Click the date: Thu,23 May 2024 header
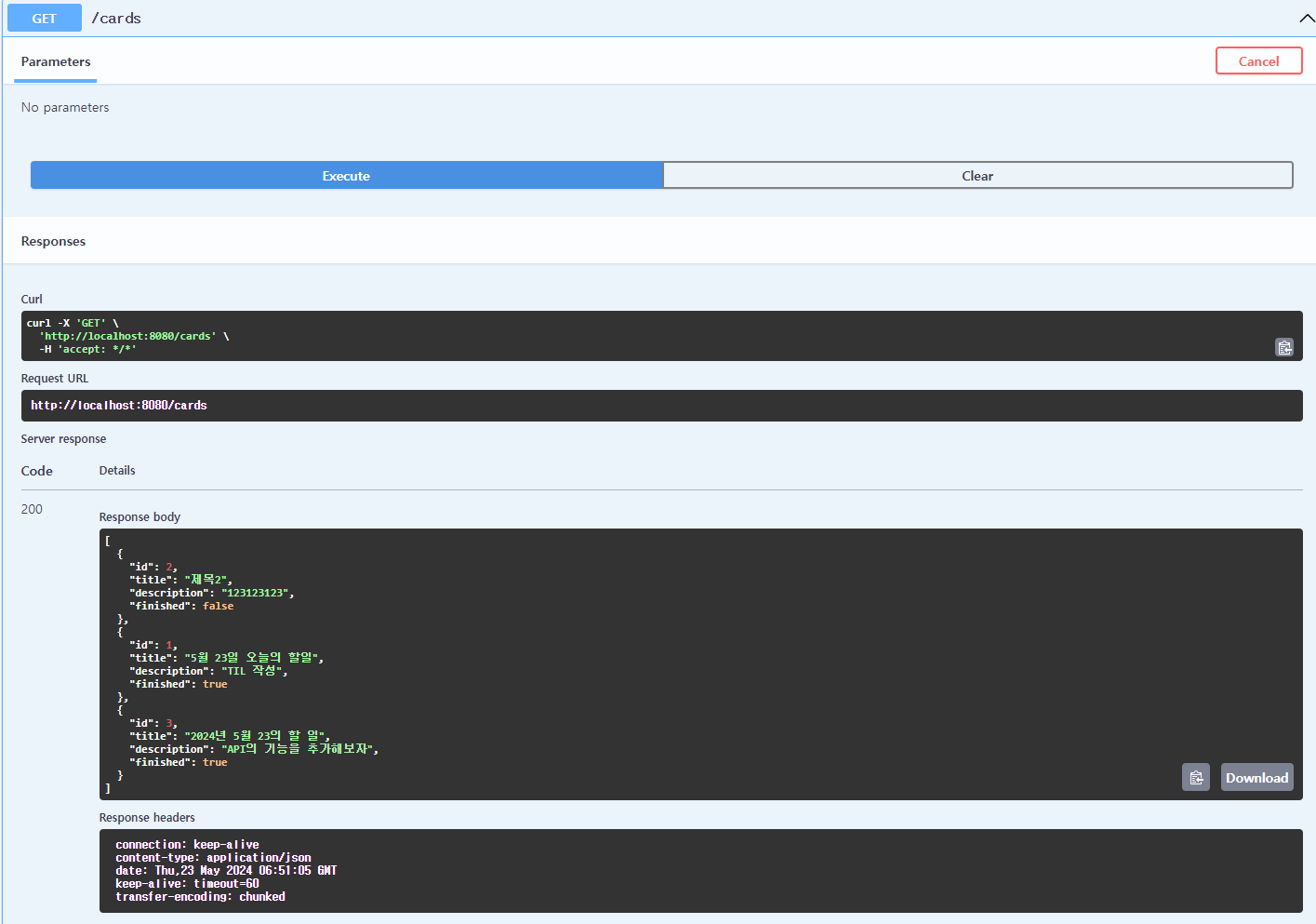This screenshot has width=1316, height=924. (226, 871)
